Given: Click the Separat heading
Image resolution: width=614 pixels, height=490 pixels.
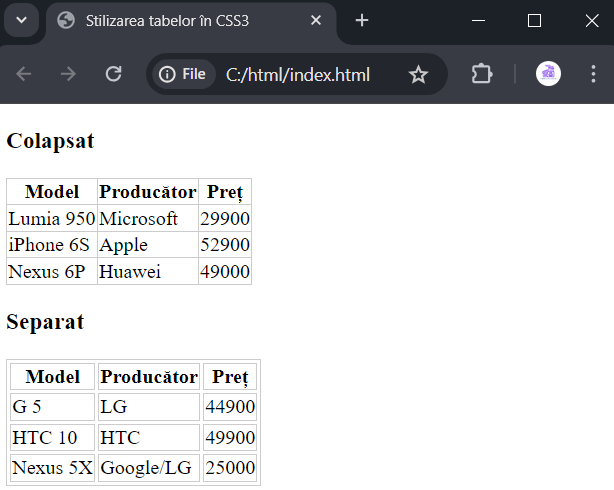Looking at the screenshot, I should click(45, 322).
